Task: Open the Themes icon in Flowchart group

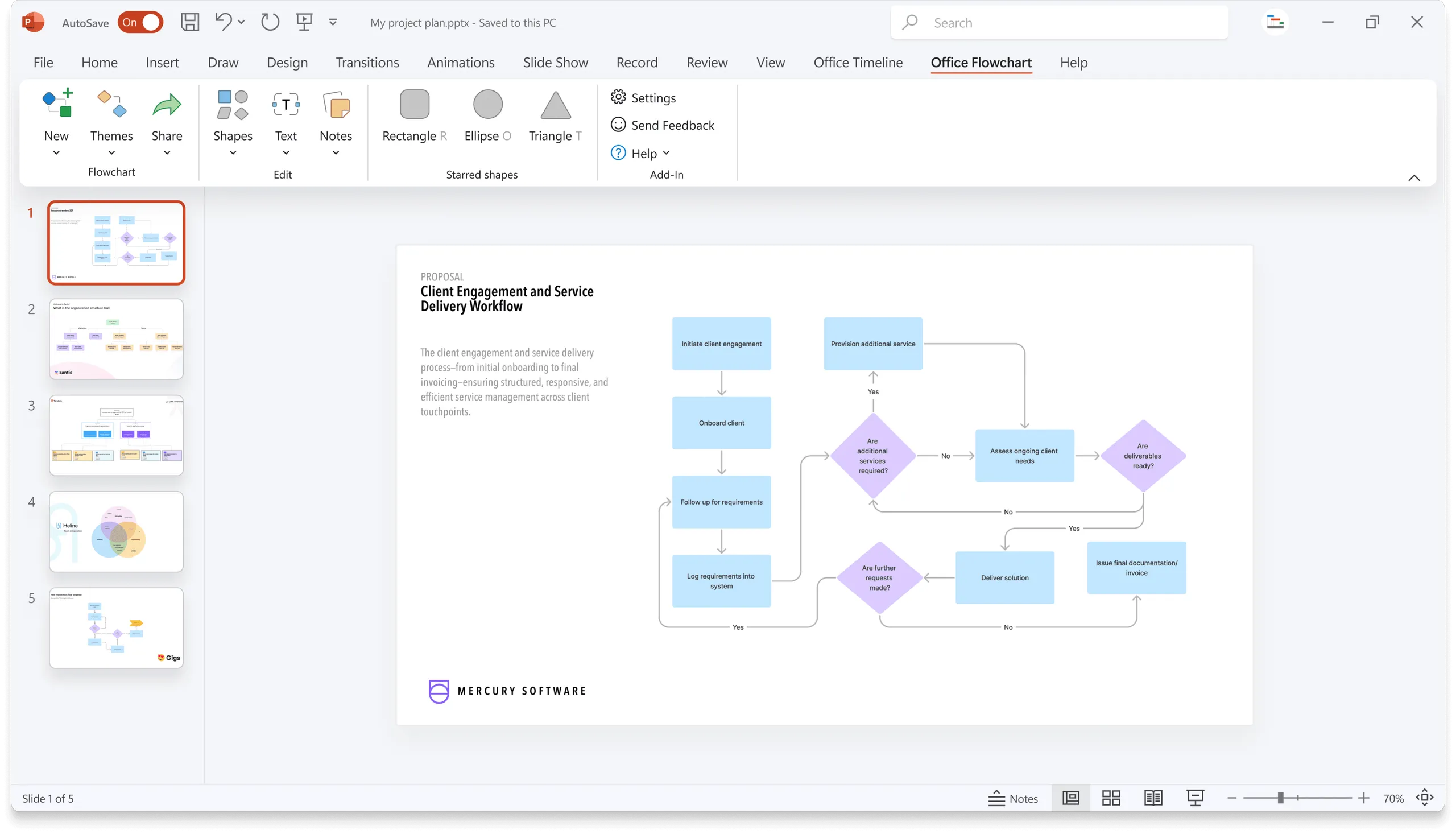Action: 111,104
